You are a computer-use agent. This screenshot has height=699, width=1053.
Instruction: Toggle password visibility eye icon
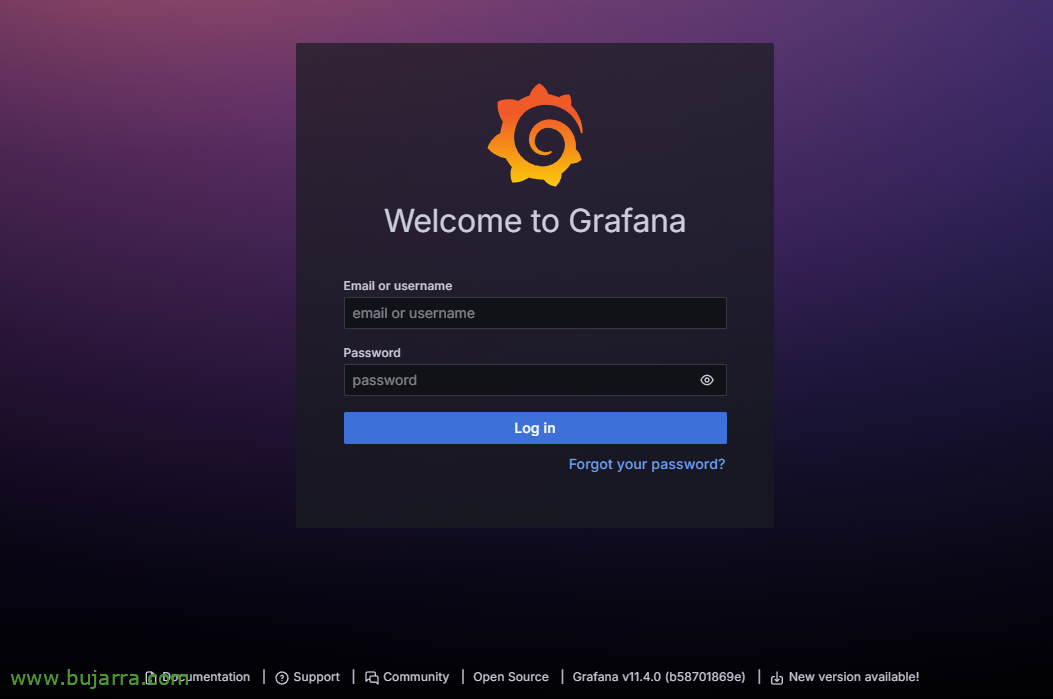pyautogui.click(x=706, y=380)
